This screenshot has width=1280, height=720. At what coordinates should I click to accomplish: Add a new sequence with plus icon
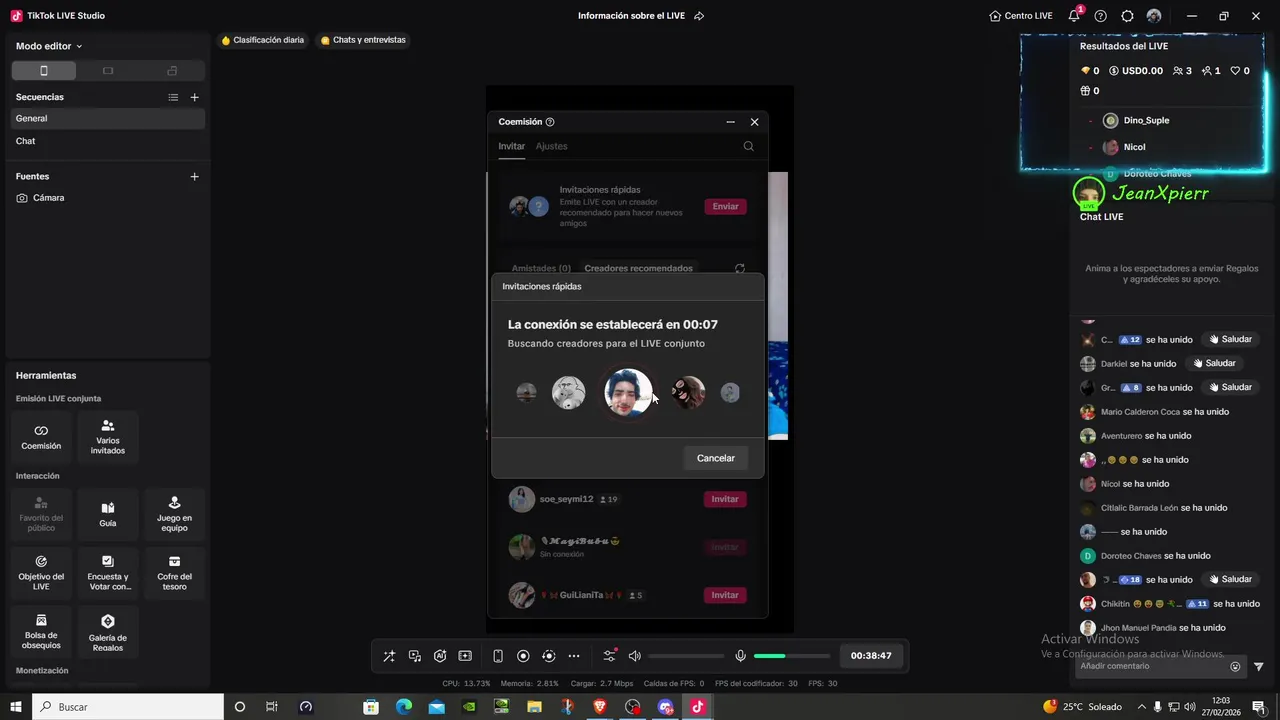[x=195, y=97]
